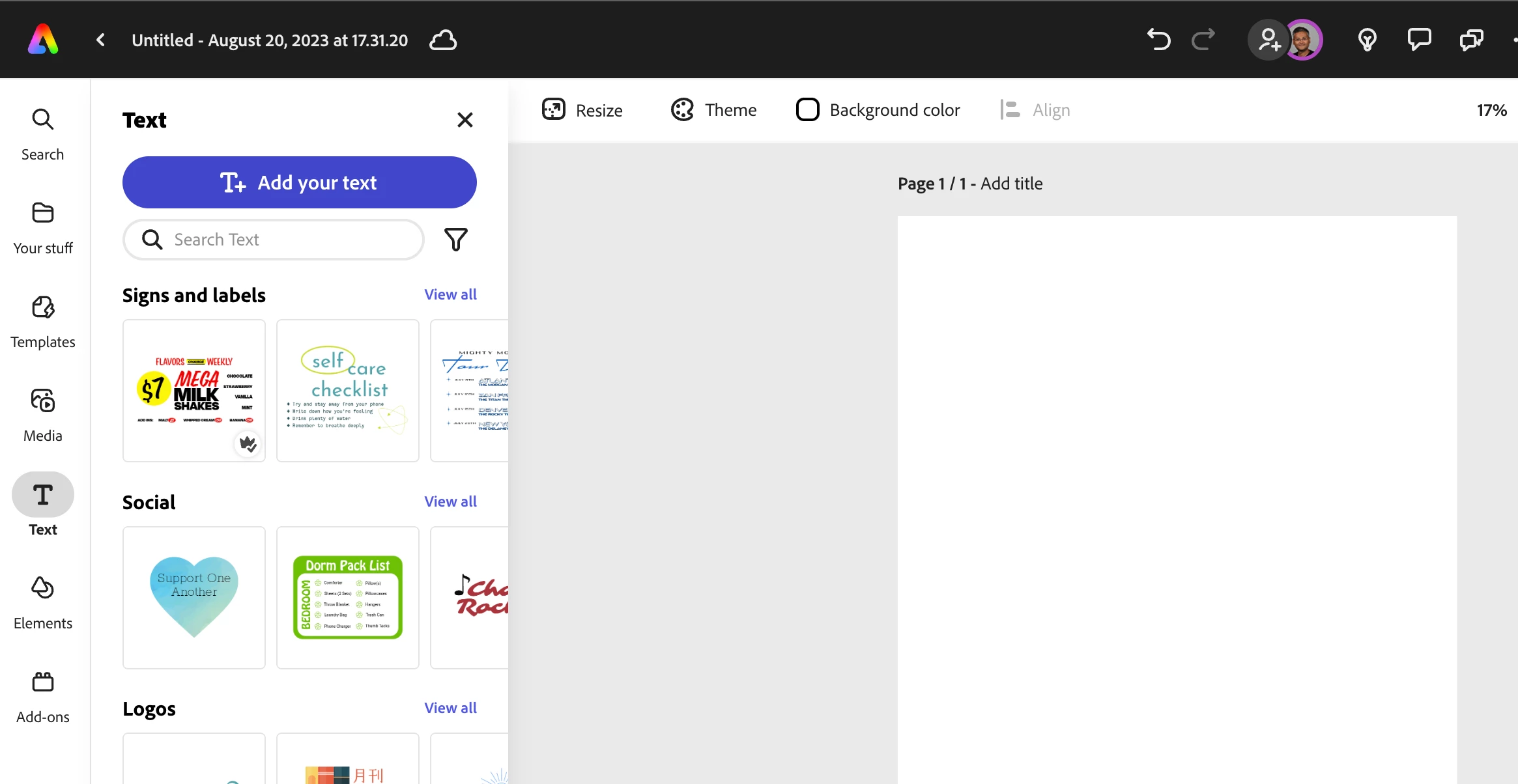Close the Text panel

click(465, 120)
